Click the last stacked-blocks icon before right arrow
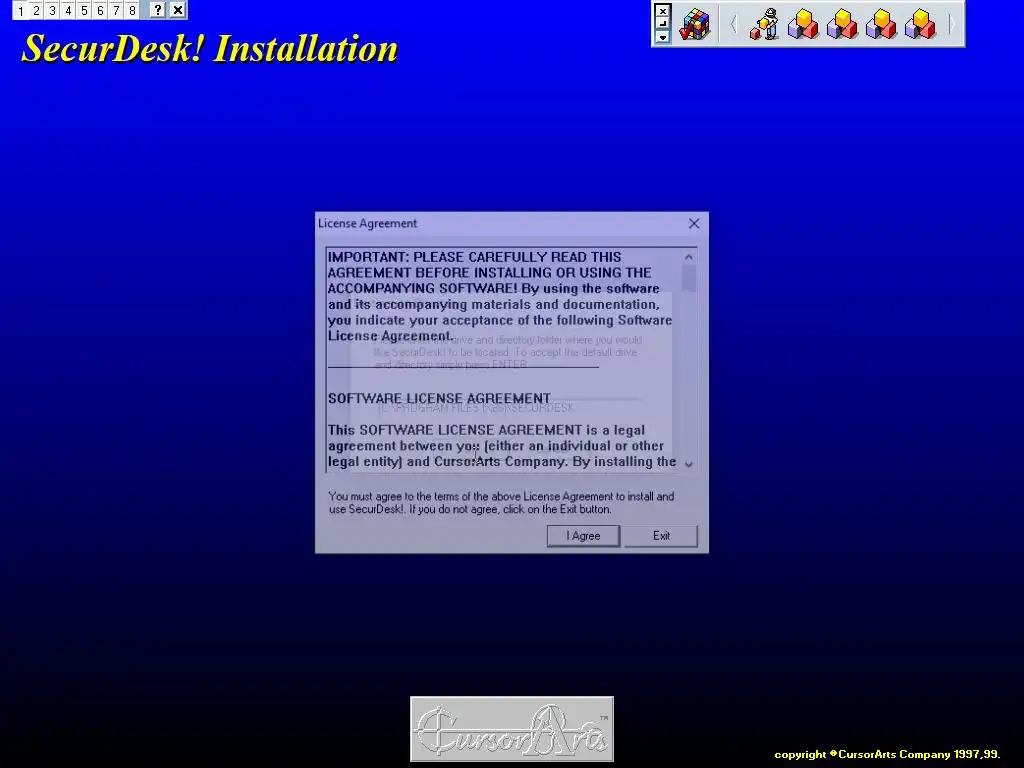The image size is (1024, 768). [920, 24]
